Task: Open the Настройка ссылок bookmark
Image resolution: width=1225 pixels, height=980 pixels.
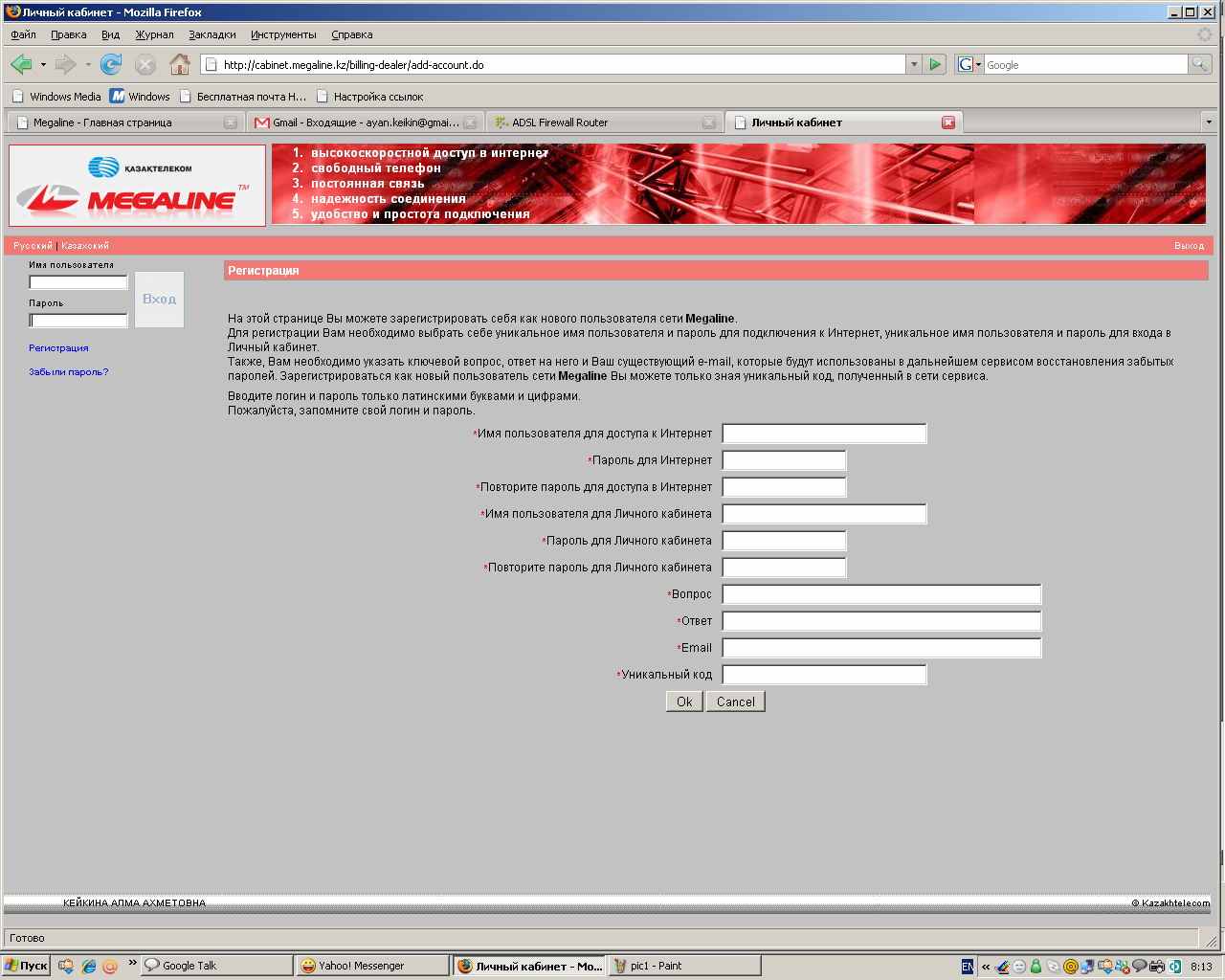Action: [x=369, y=97]
